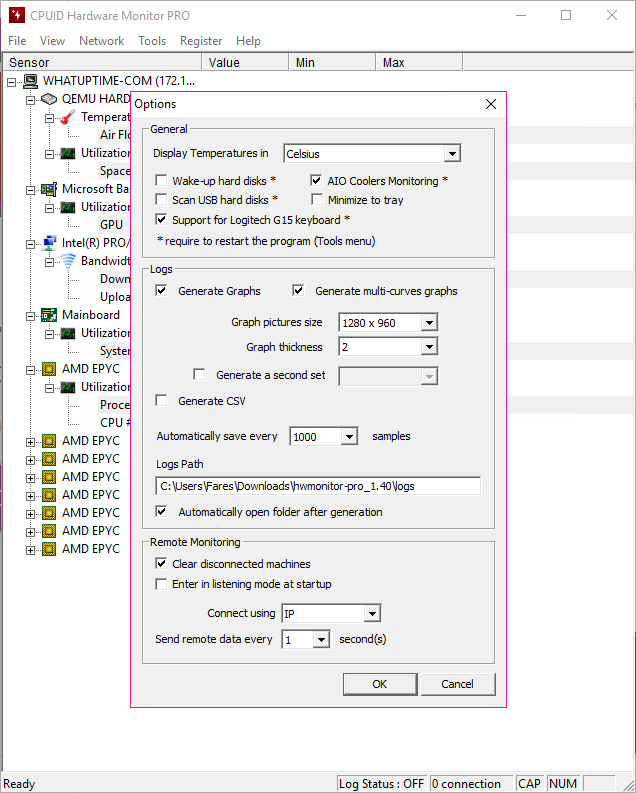
Task: Enable Wake-up hard disks checkbox
Action: point(161,181)
